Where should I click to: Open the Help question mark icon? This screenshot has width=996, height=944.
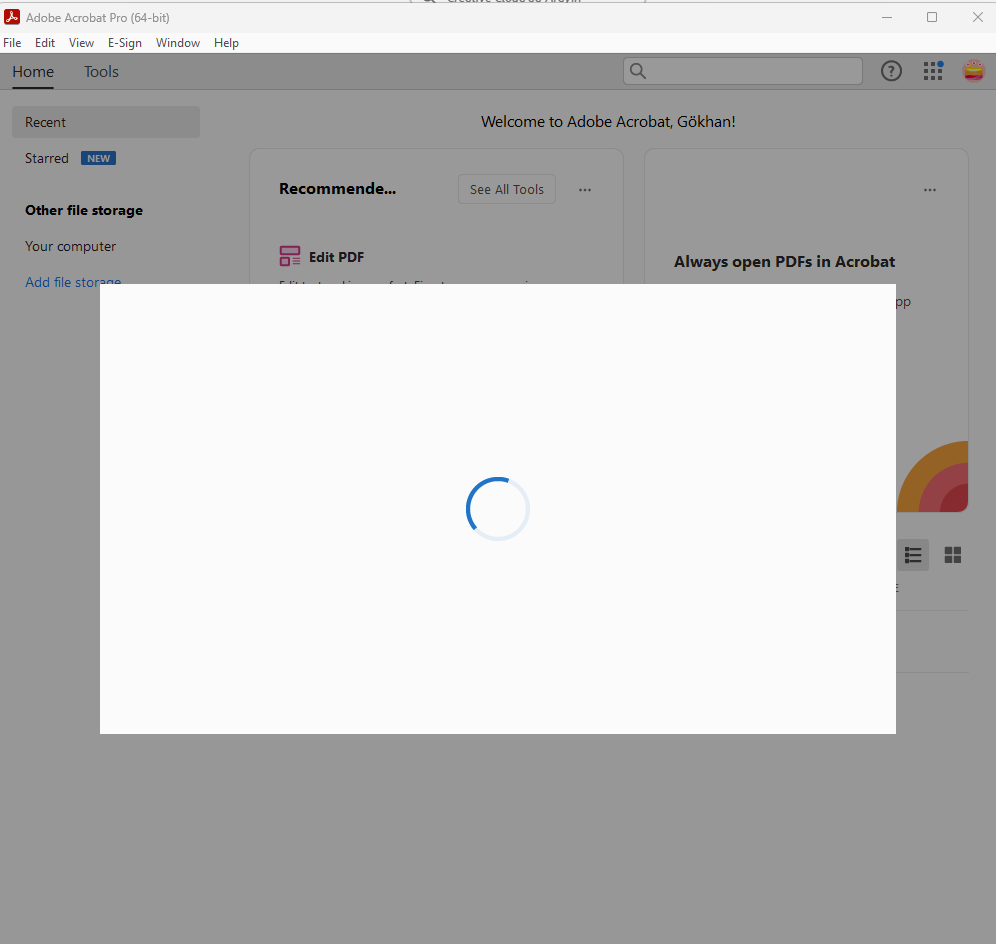tap(891, 71)
